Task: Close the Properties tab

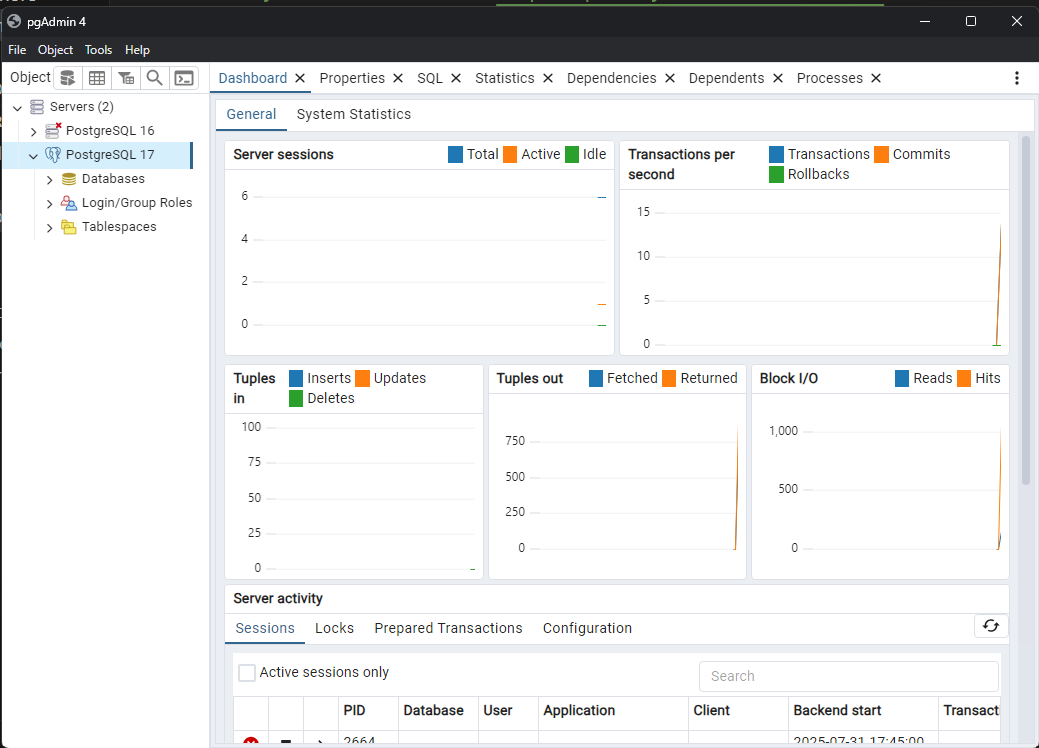Action: click(398, 78)
